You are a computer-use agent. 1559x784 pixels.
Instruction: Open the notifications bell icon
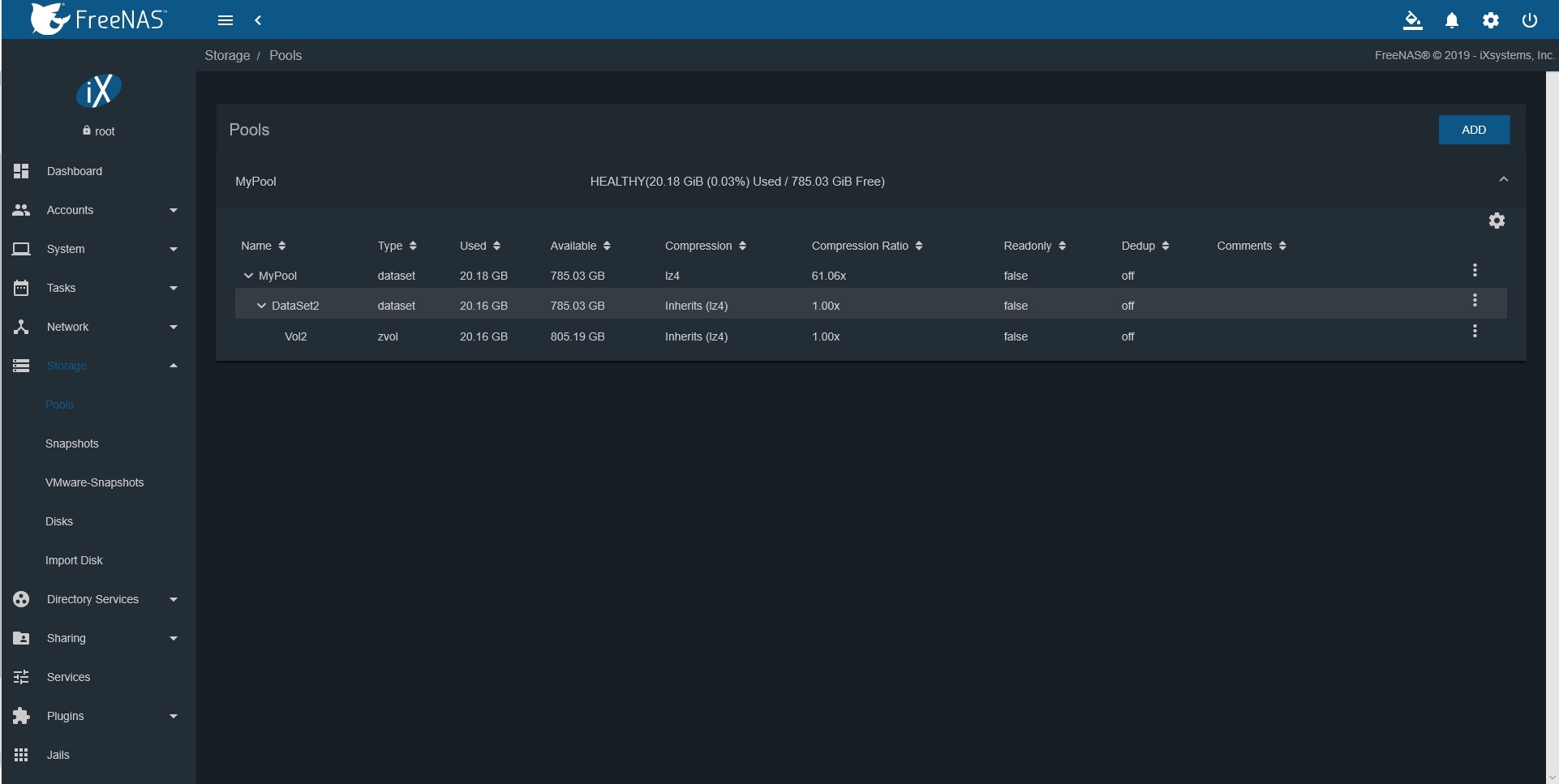pos(1452,20)
